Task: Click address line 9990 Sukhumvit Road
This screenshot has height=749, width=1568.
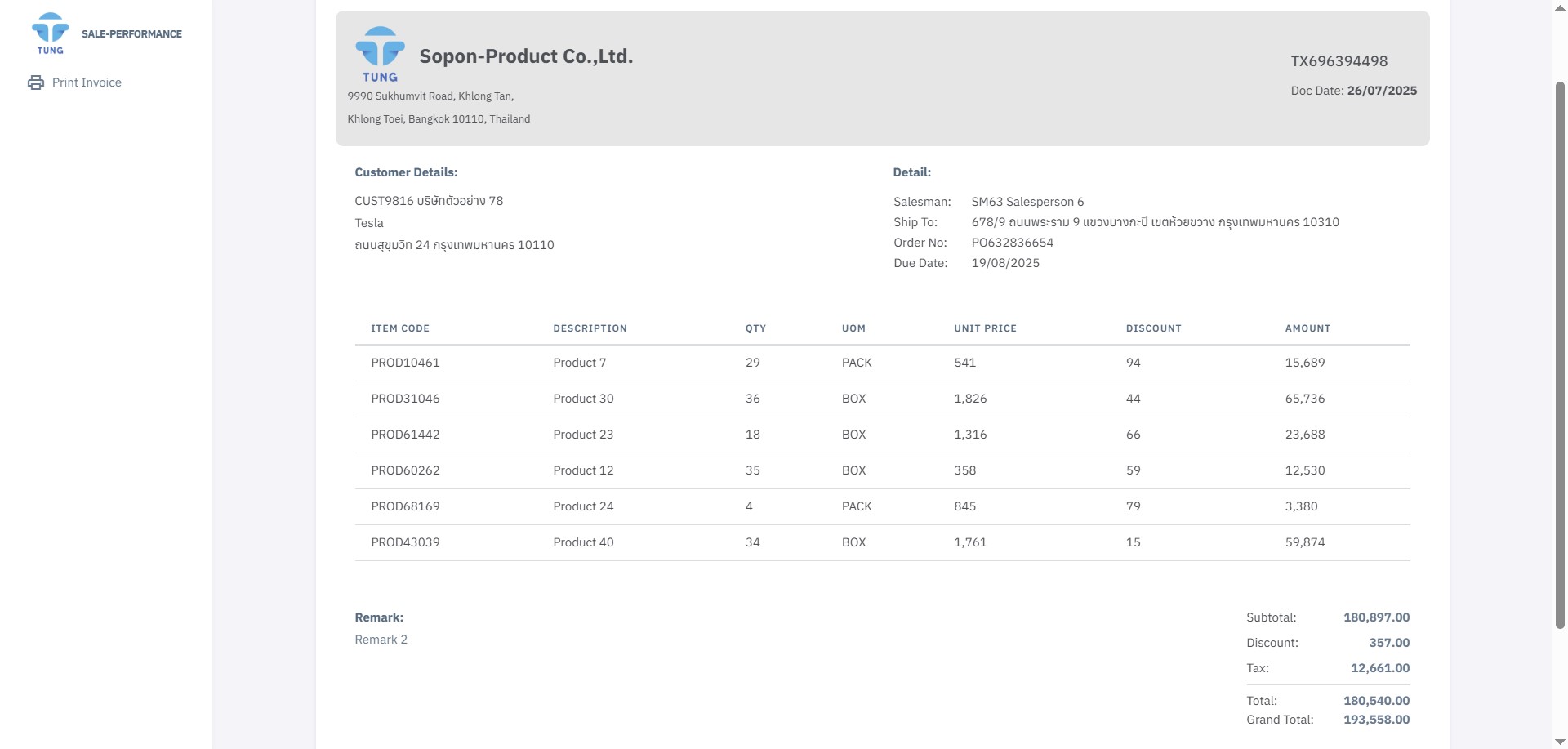Action: point(430,96)
